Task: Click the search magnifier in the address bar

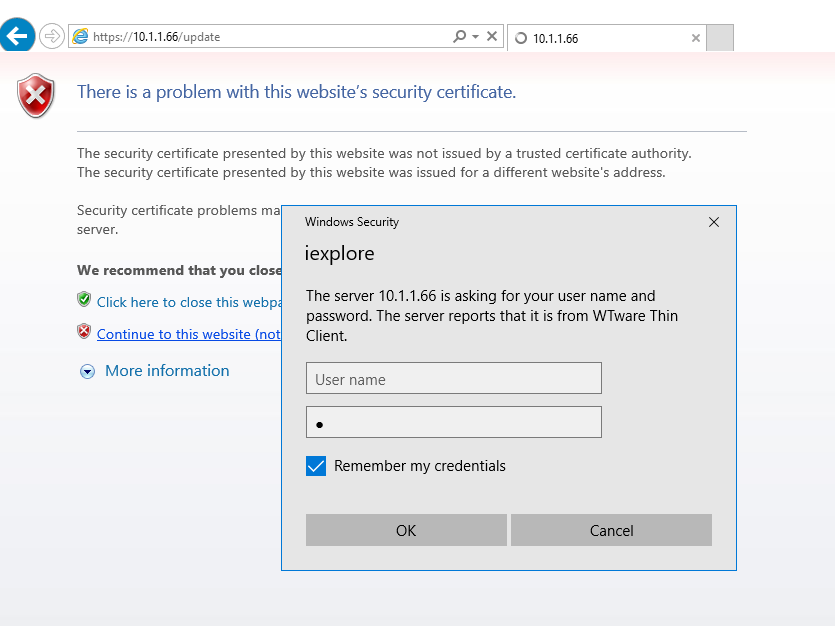Action: 459,35
